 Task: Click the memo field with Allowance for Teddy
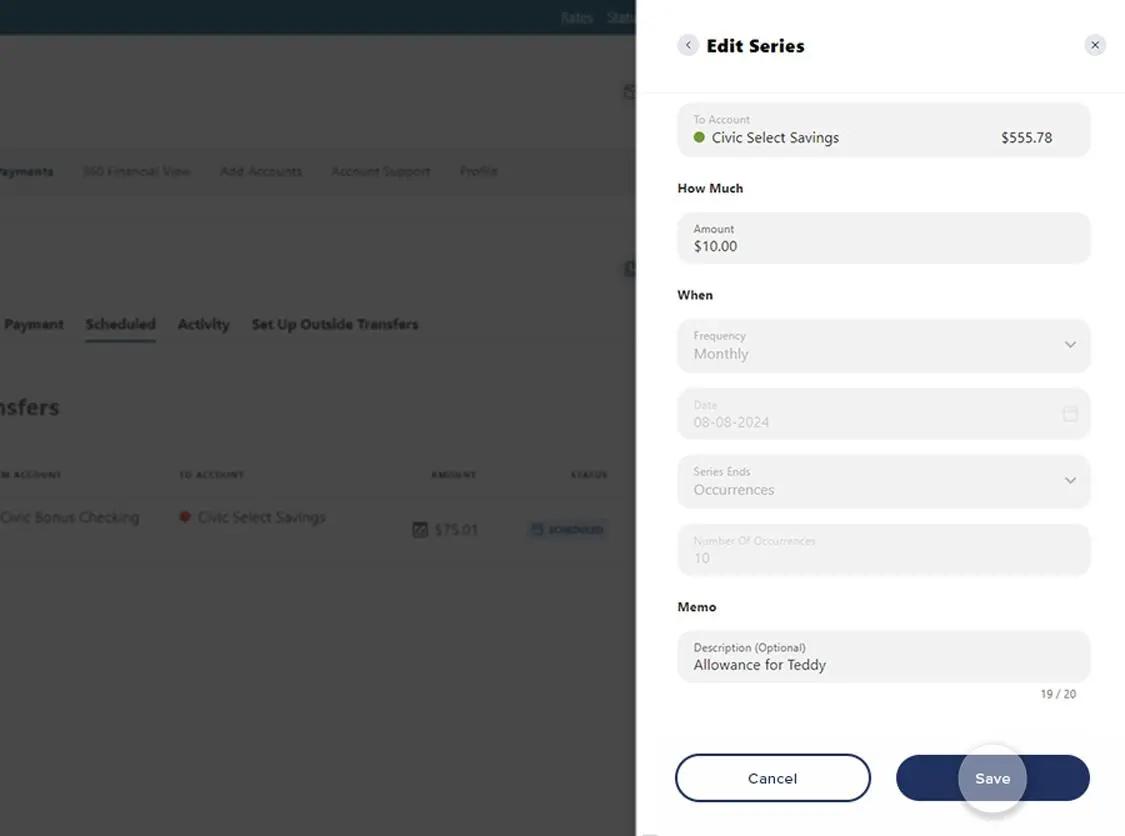point(883,657)
